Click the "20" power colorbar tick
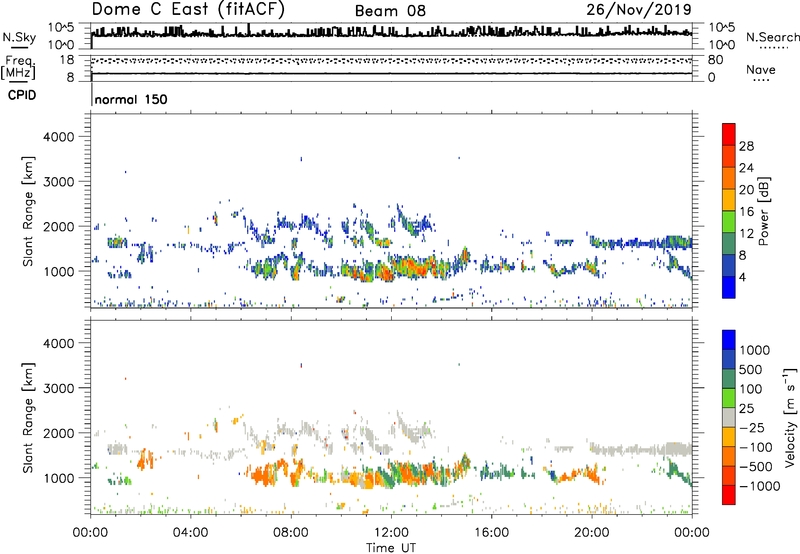The width and height of the screenshot is (800, 554). pyautogui.click(x=746, y=190)
